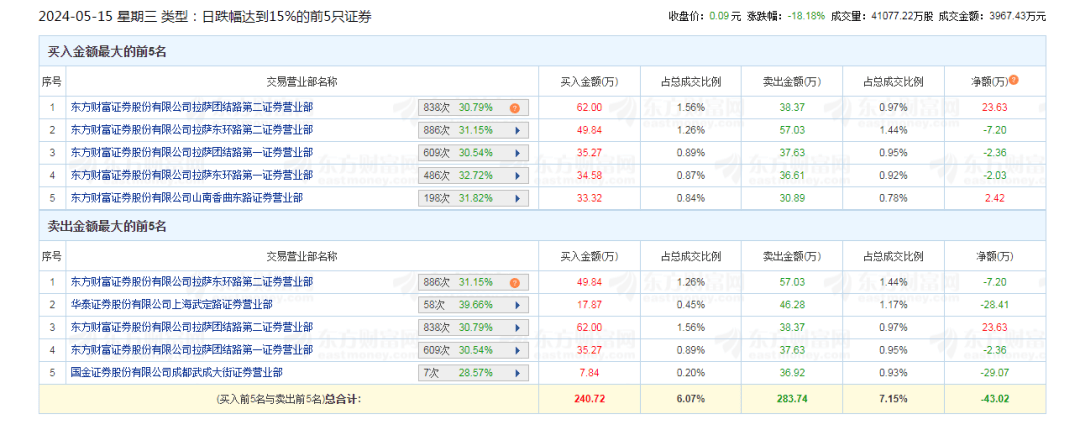This screenshot has height=430, width=1080.
Task: Click the 卖出金额最大的前5名 section heading
Action: click(x=107, y=227)
